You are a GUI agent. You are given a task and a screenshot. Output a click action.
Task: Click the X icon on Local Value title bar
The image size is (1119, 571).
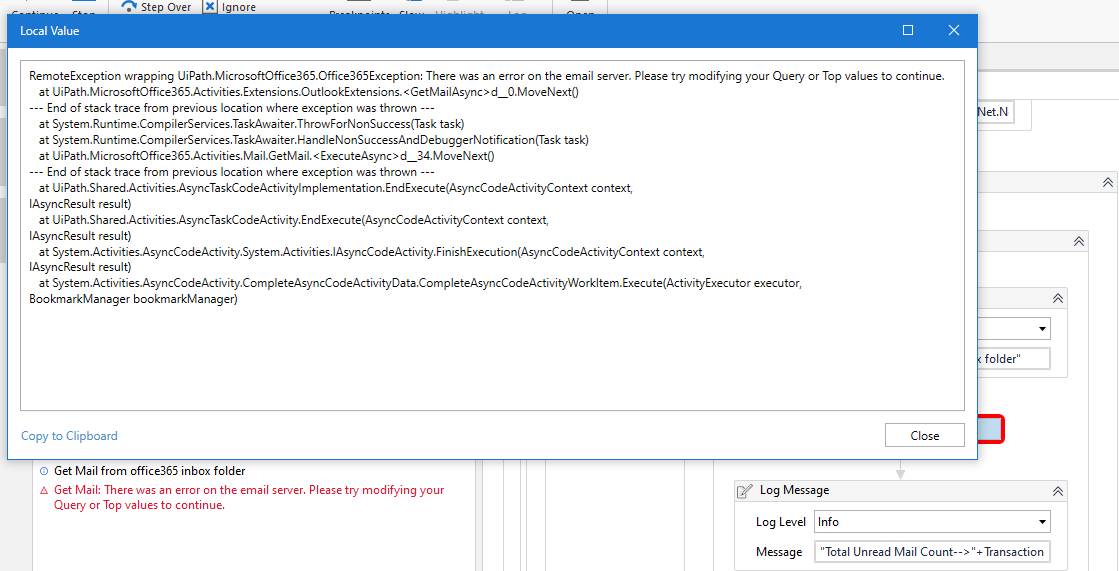tap(953, 30)
